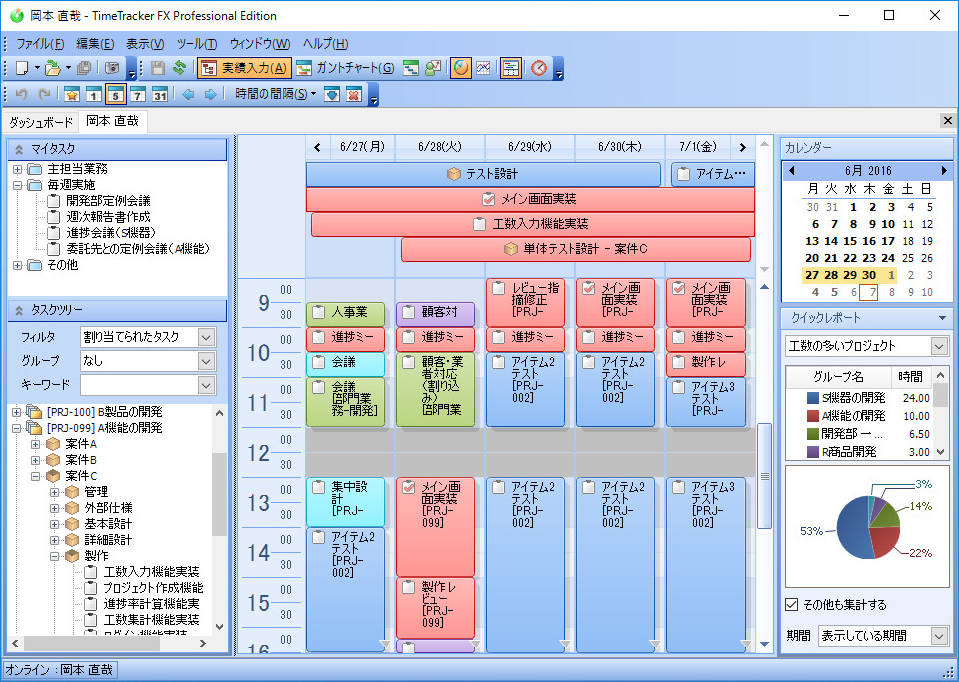Click the 実績入力(A) button
This screenshot has height=682, width=959.
click(244, 68)
